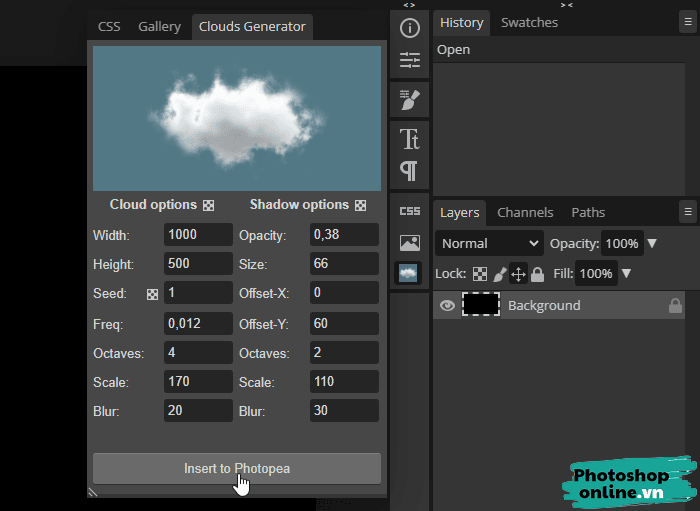Viewport: 700px width, 511px height.
Task: Open the Properties sliders panel icon
Action: pos(409,61)
